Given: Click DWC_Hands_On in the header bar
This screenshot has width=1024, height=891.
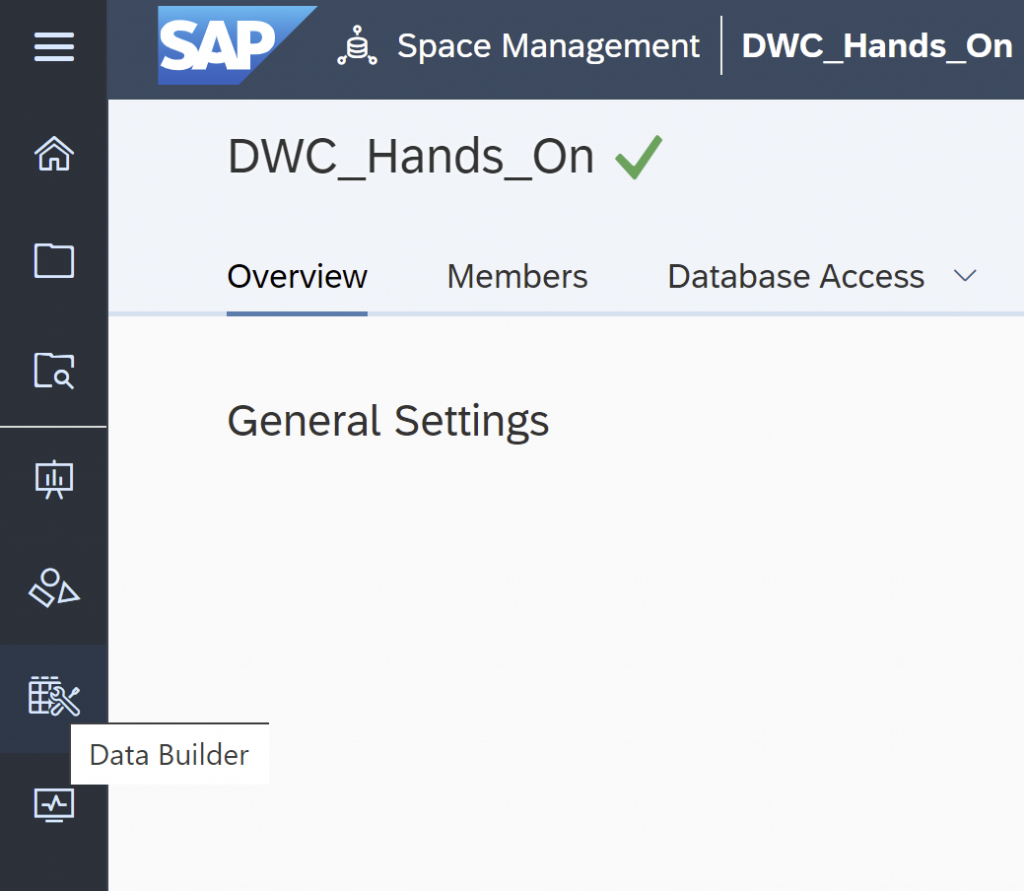Looking at the screenshot, I should tap(876, 46).
